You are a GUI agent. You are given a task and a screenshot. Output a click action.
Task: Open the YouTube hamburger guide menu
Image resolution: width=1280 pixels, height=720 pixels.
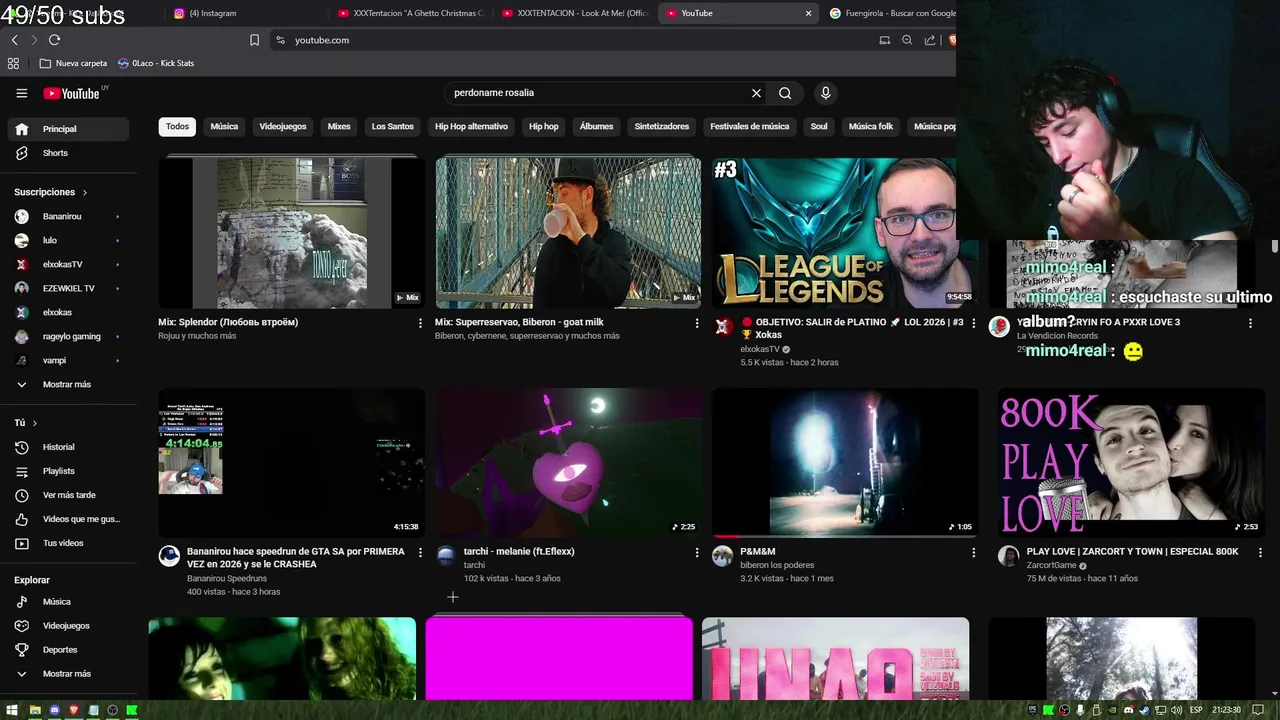[x=21, y=93]
